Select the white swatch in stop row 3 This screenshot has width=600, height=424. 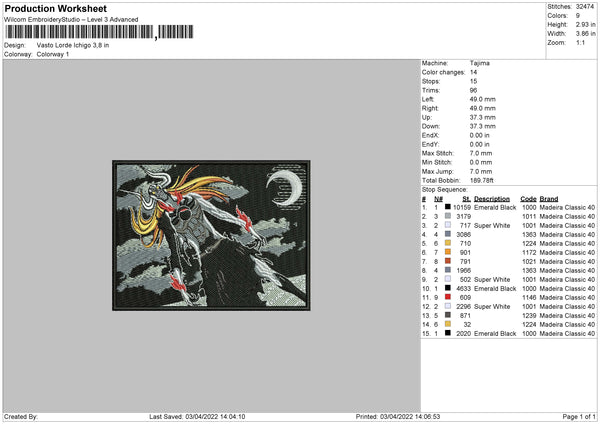point(448,225)
